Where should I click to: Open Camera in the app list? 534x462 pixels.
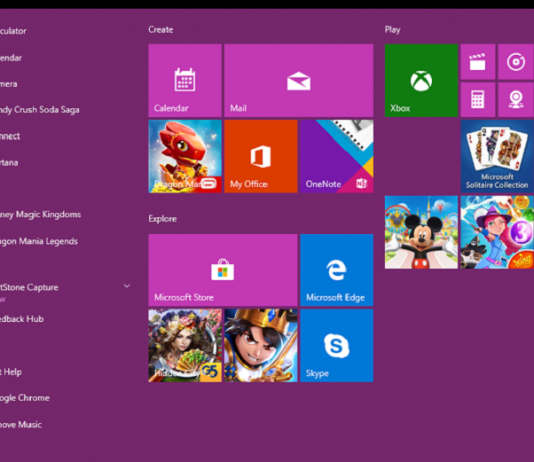9,84
